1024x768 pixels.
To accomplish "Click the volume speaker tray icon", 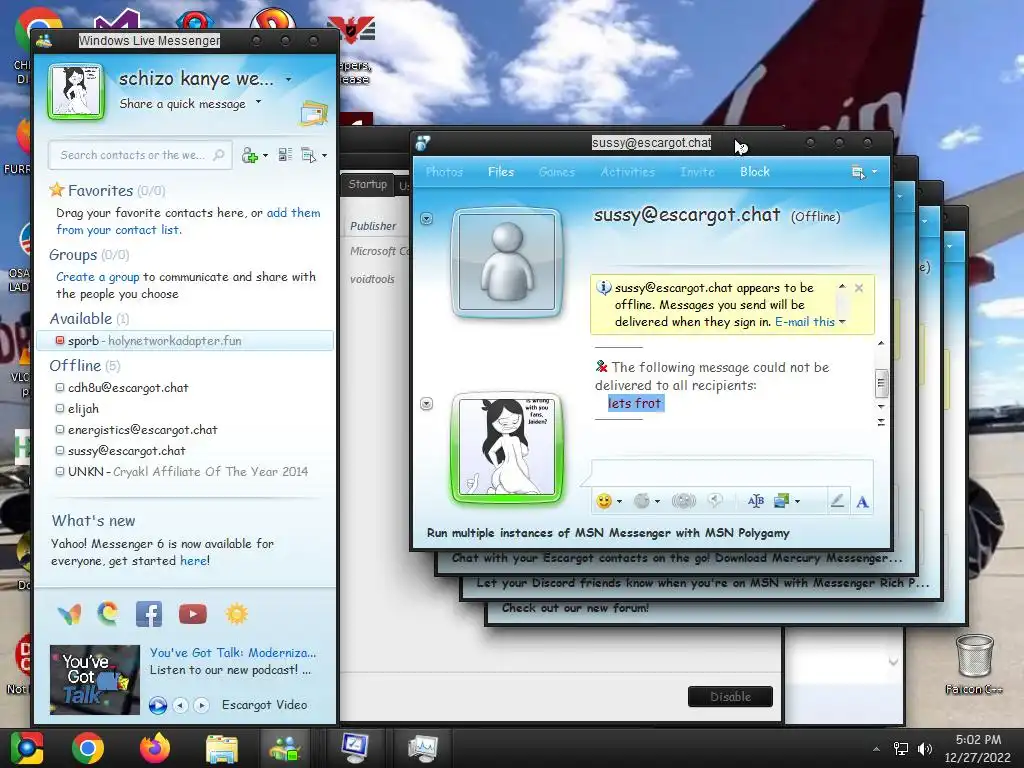I will tap(925, 749).
